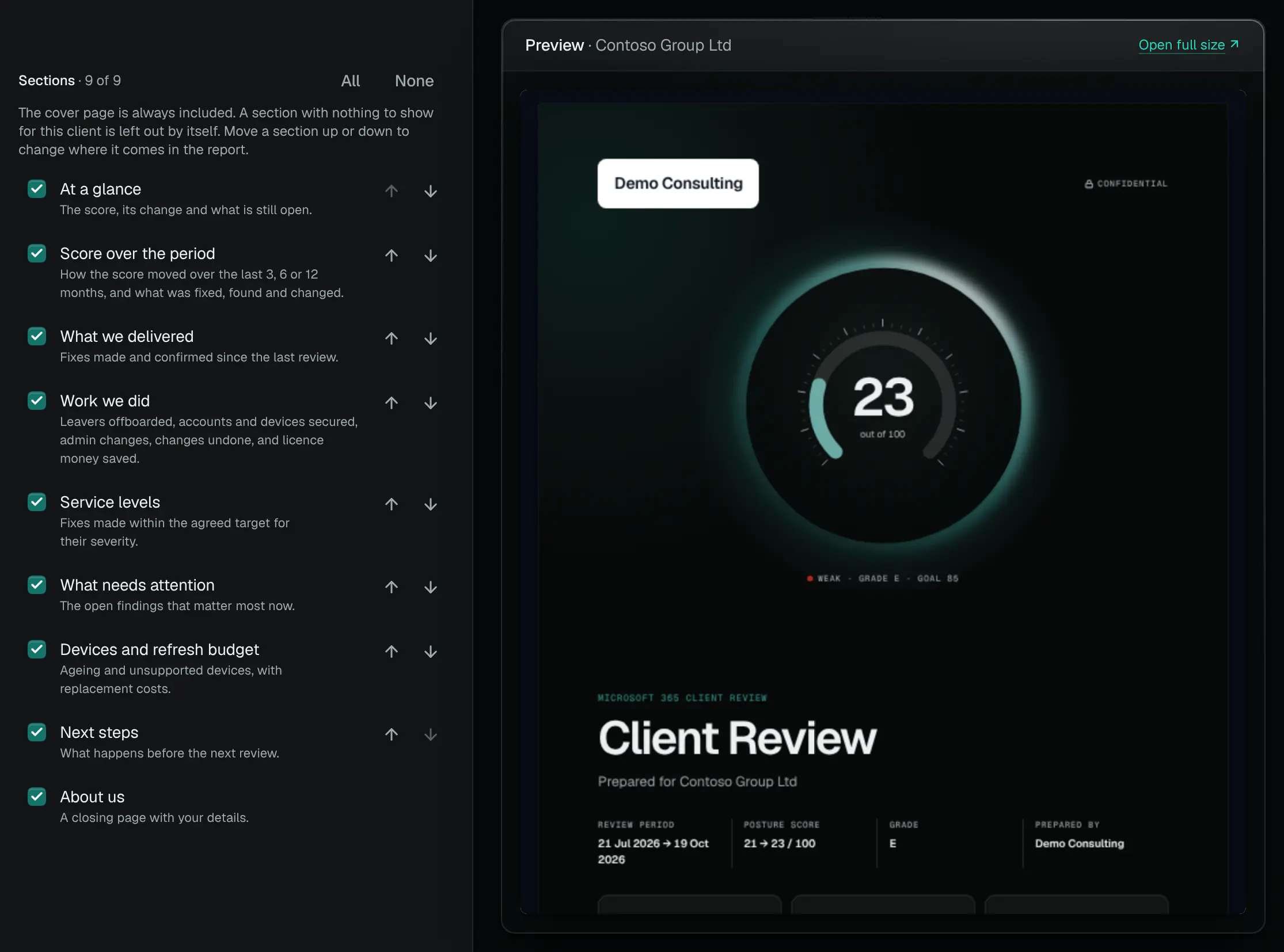
Task: Move 'Score over the period' section up
Action: pos(392,256)
